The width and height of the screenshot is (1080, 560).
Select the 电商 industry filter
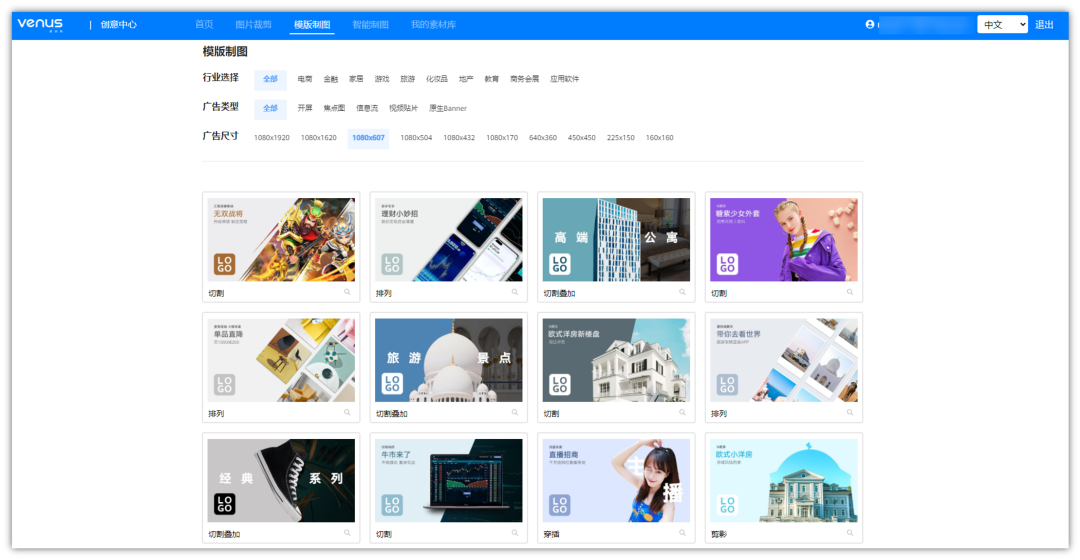[305, 79]
